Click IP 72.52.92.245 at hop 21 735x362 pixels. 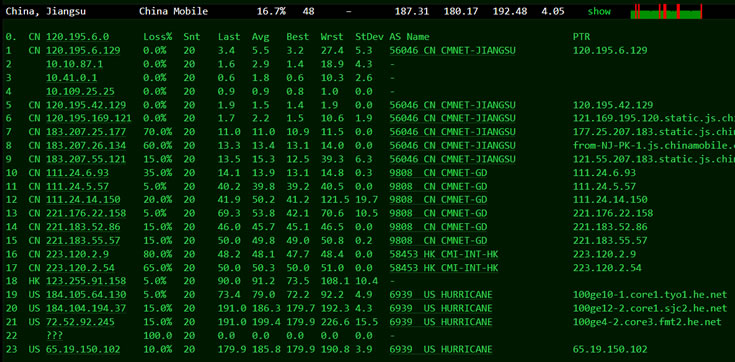click(x=80, y=322)
